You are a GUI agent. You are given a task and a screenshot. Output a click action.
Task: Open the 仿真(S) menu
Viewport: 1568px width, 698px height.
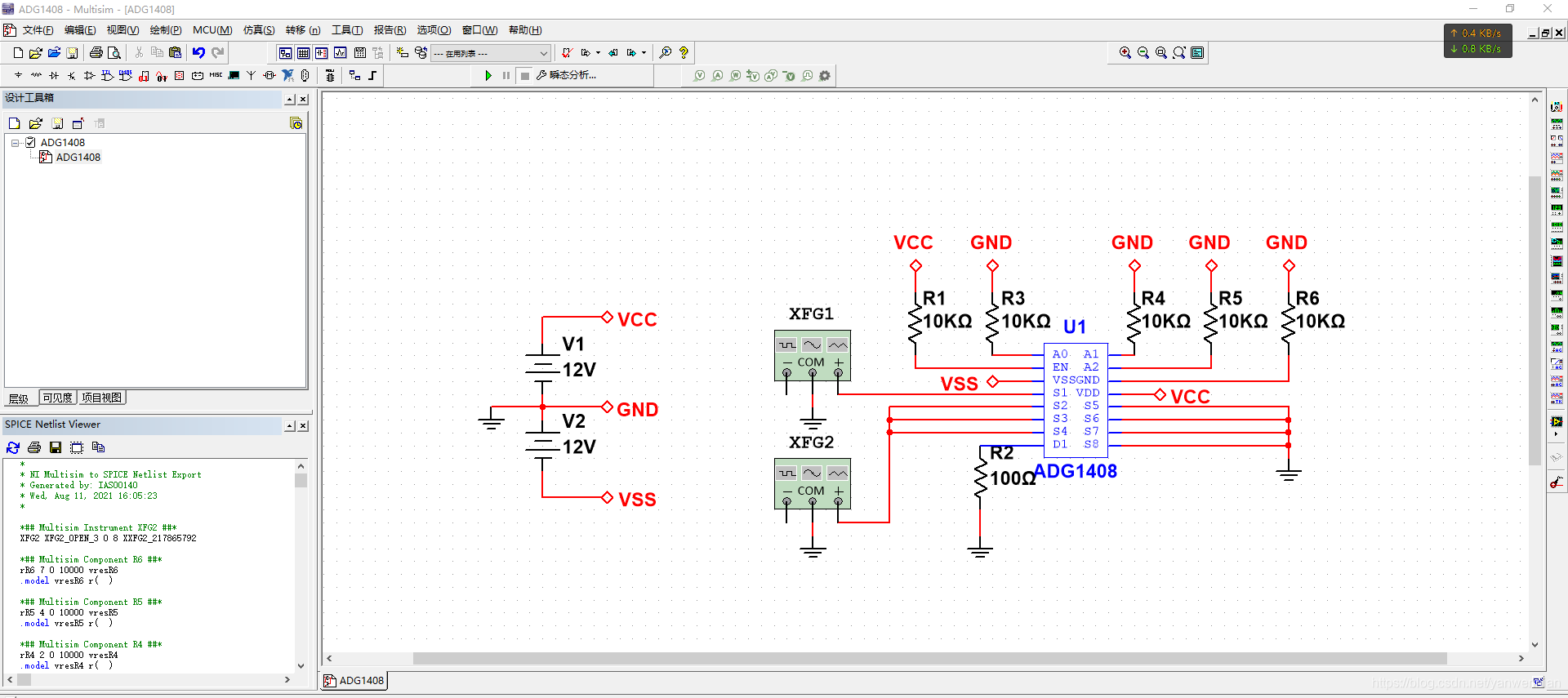coord(259,30)
